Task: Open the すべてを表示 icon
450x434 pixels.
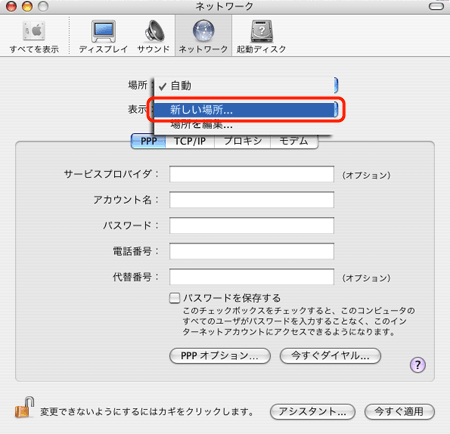Action: coord(34,31)
